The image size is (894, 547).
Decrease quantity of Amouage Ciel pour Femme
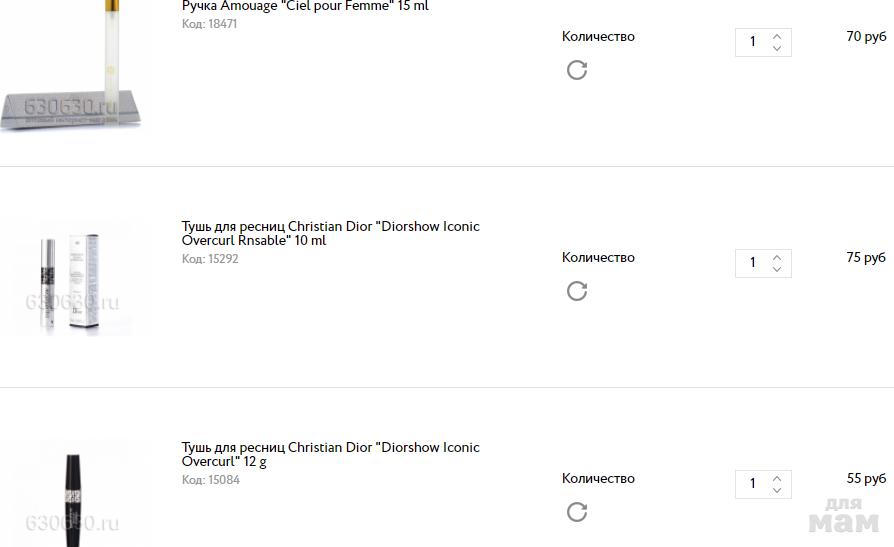click(777, 48)
